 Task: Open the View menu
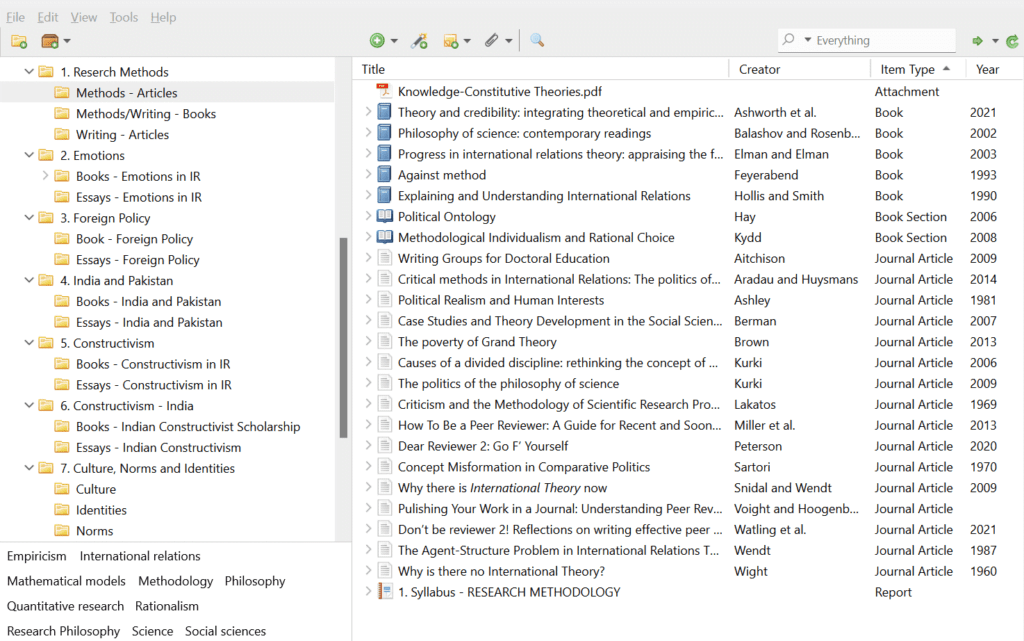pos(84,17)
